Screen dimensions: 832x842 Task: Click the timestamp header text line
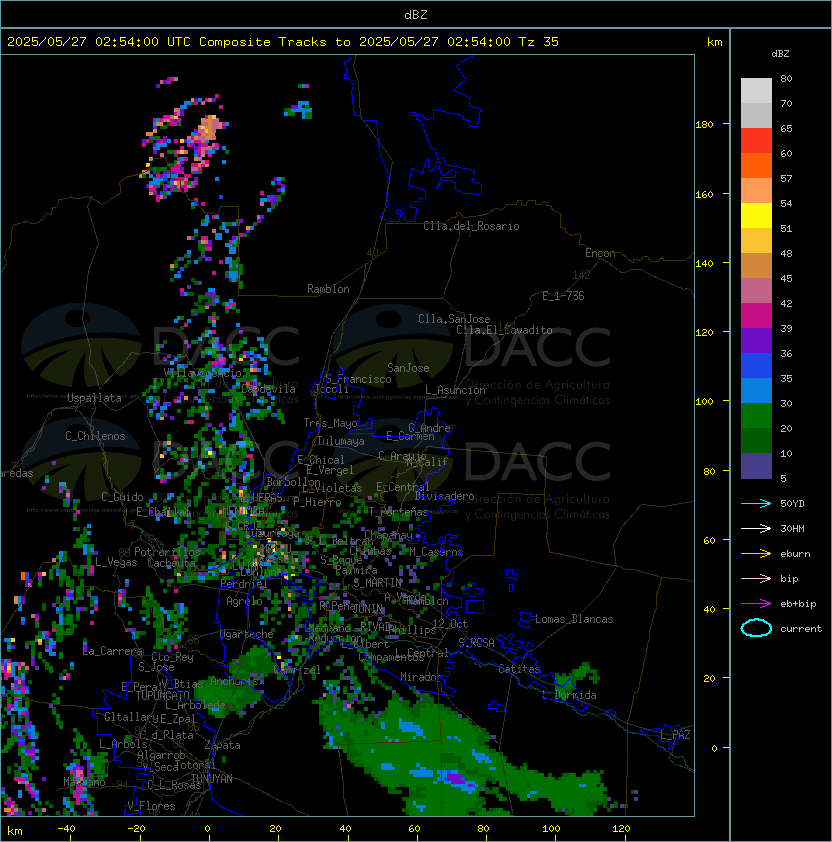pyautogui.click(x=283, y=42)
